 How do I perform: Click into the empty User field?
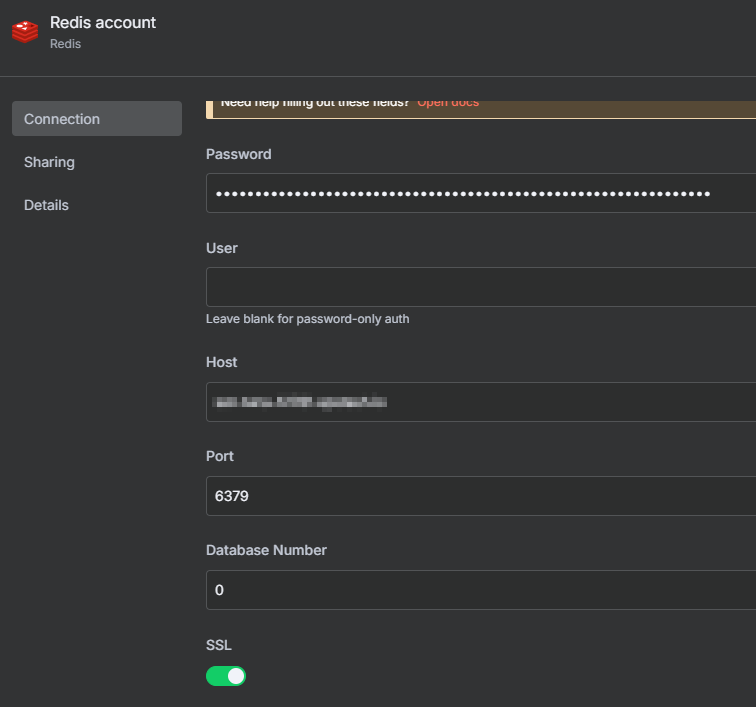click(x=480, y=287)
